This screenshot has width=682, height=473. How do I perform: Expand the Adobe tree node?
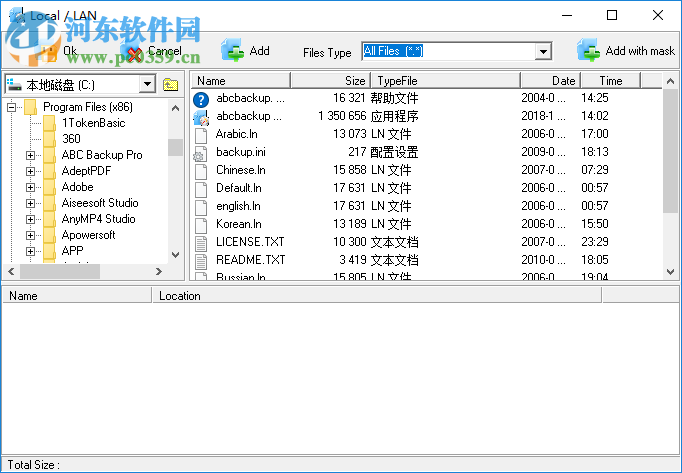click(x=30, y=188)
